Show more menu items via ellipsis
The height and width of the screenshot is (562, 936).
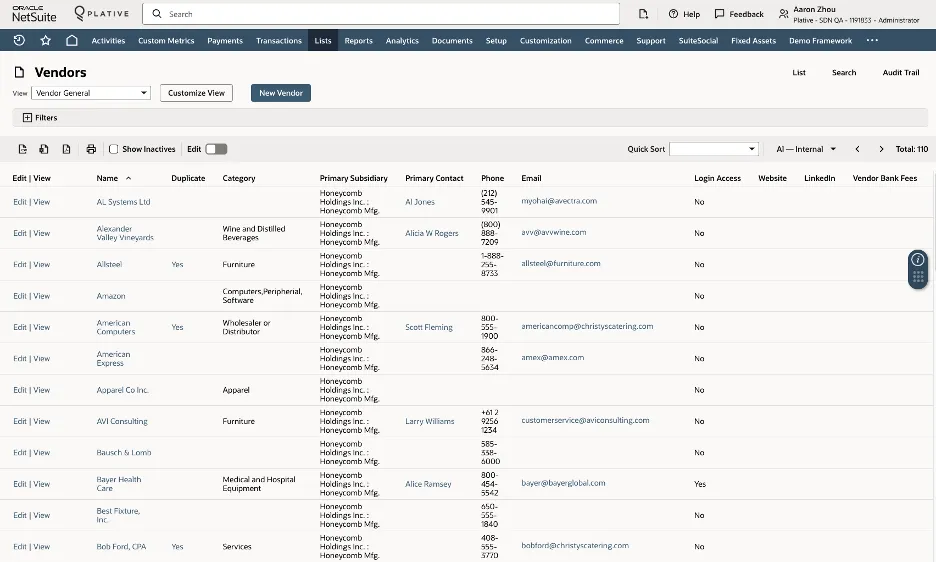point(872,41)
